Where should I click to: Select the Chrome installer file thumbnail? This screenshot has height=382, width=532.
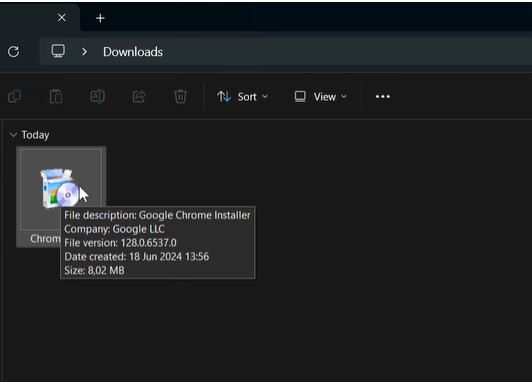point(61,189)
